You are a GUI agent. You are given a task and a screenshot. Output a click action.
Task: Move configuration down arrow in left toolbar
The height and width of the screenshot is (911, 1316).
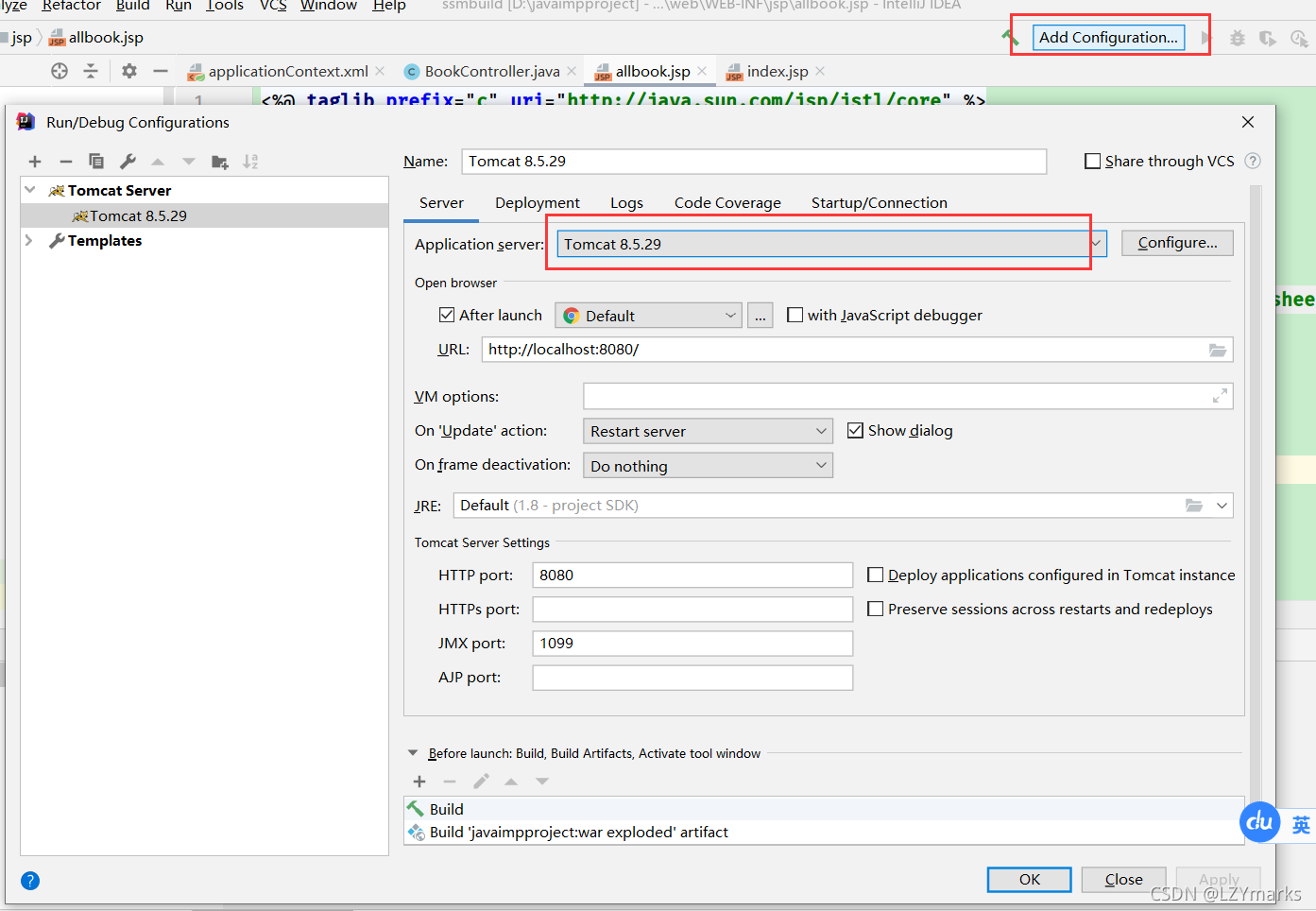(189, 162)
